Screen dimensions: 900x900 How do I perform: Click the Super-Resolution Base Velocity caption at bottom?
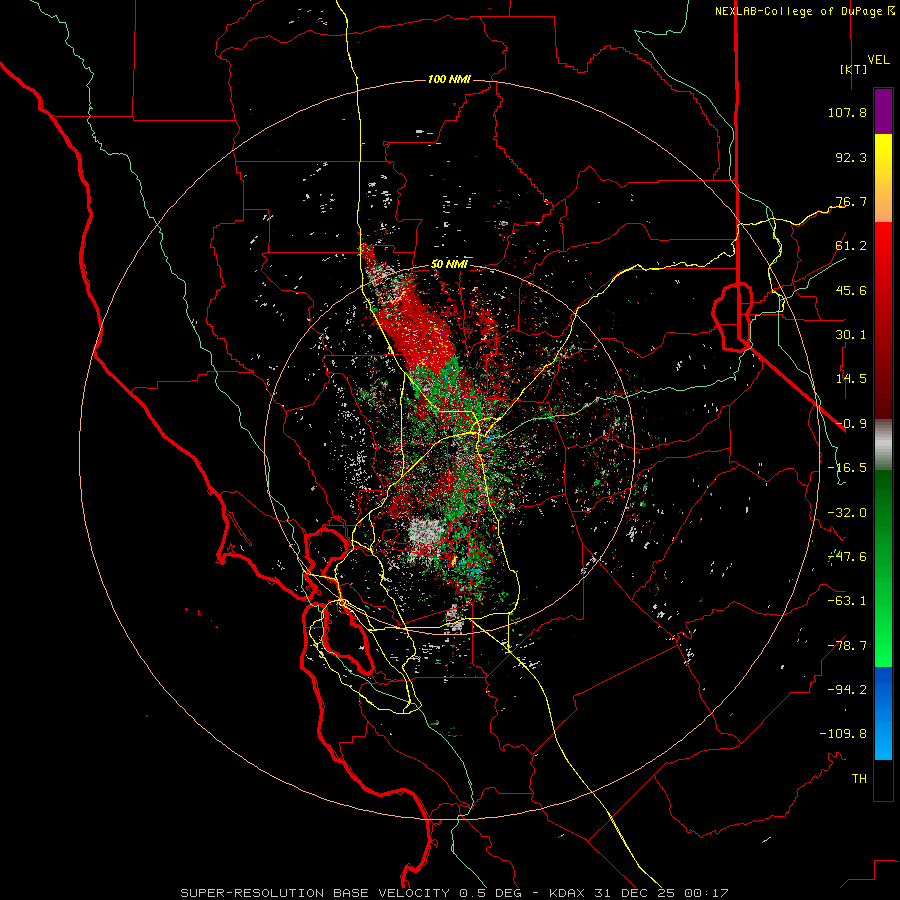pos(454,893)
